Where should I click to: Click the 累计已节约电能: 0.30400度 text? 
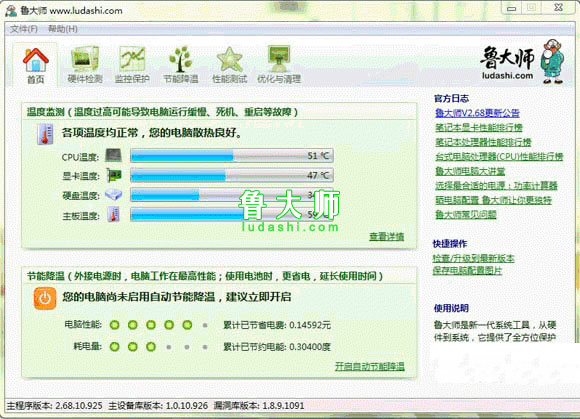point(277,347)
